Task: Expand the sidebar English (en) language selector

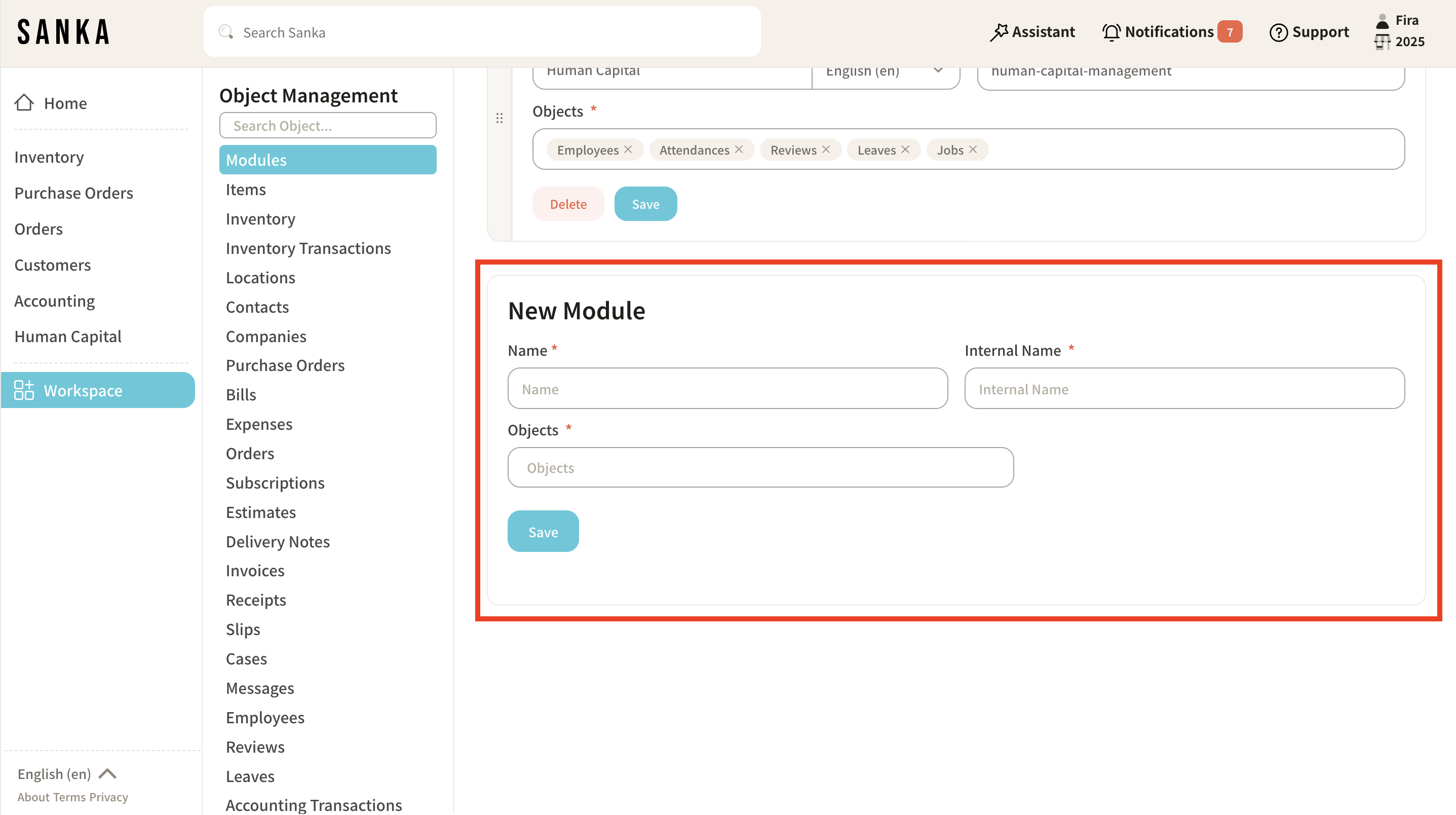Action: tap(67, 773)
